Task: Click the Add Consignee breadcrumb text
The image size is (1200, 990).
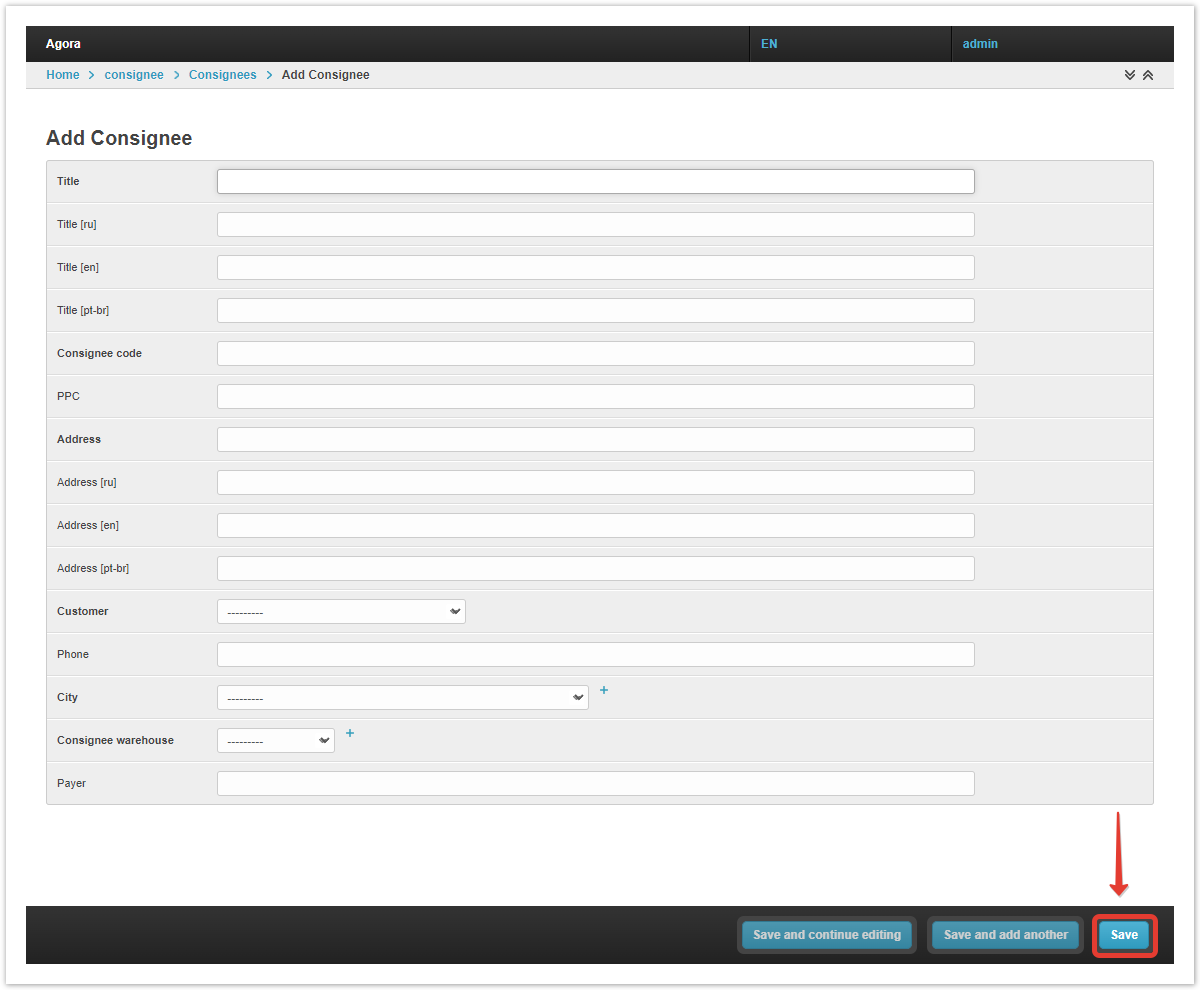Action: point(326,75)
